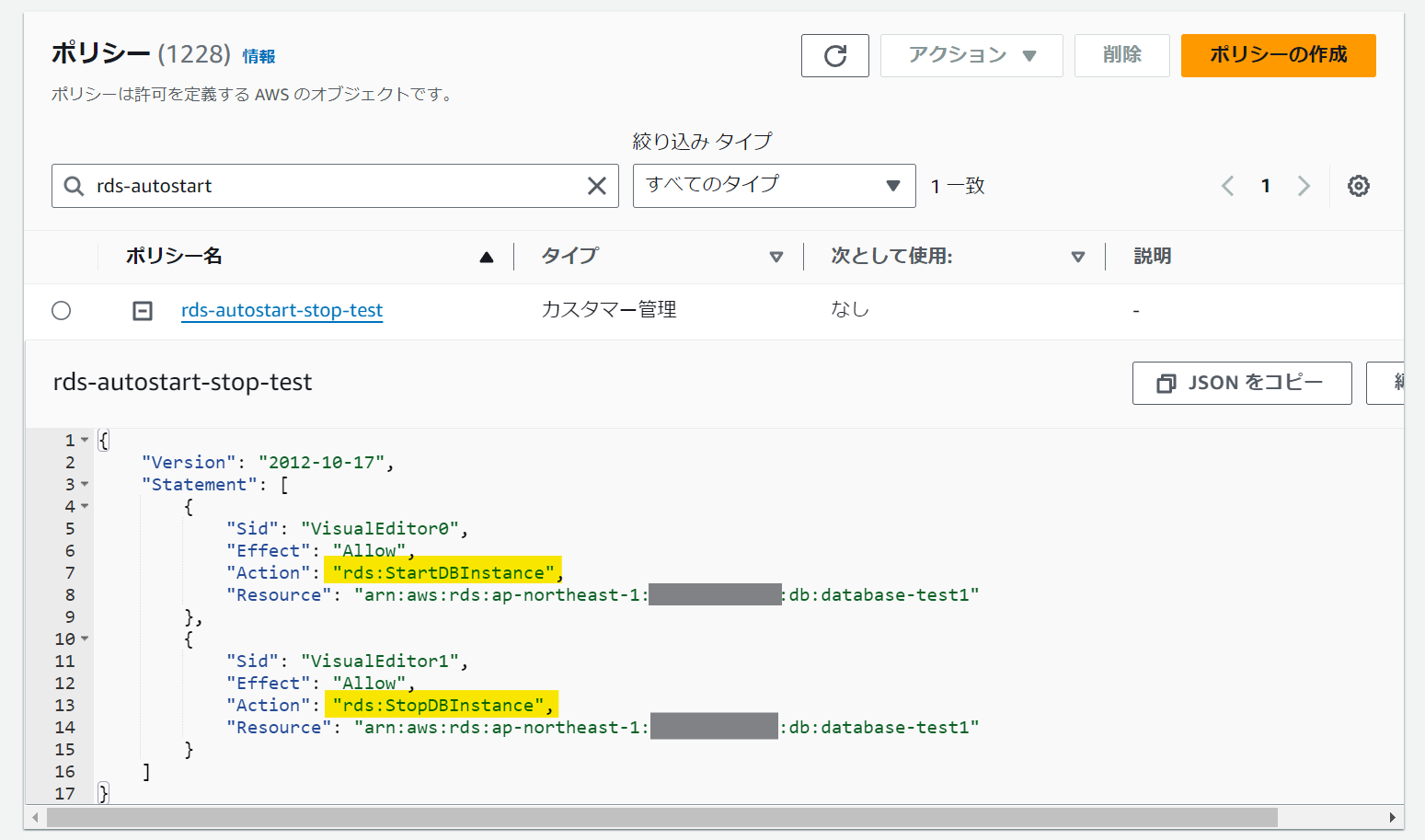
Task: Go to next page chevron
Action: point(1304,186)
